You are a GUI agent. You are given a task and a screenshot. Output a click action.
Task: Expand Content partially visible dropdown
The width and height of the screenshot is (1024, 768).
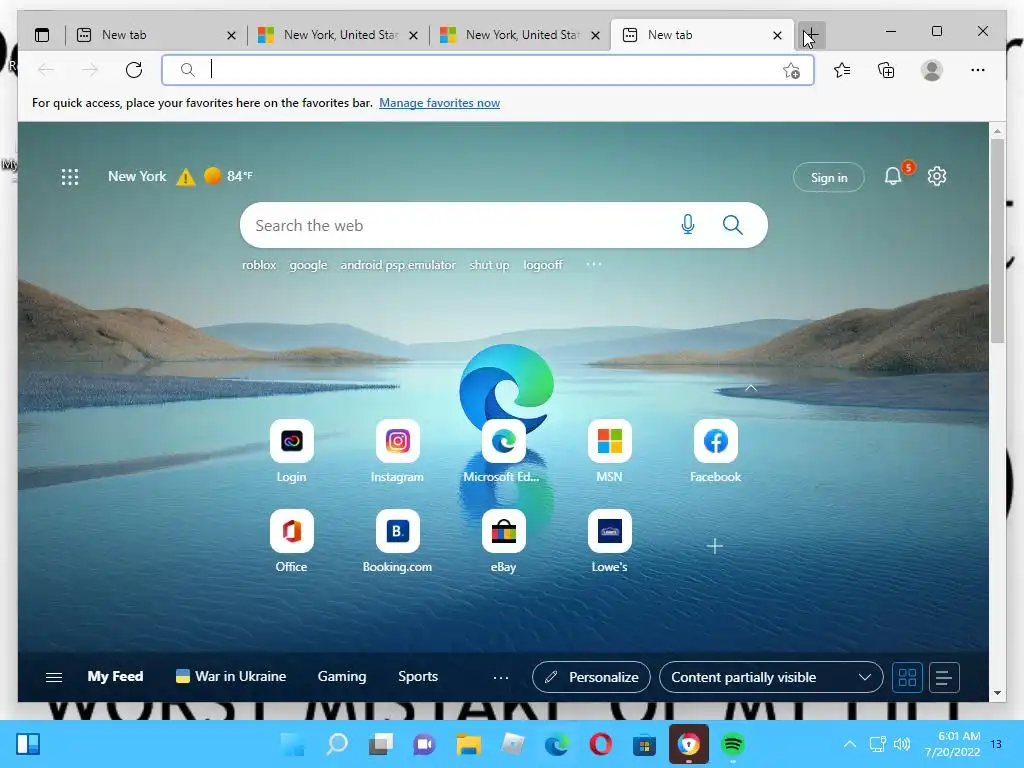[x=771, y=677]
